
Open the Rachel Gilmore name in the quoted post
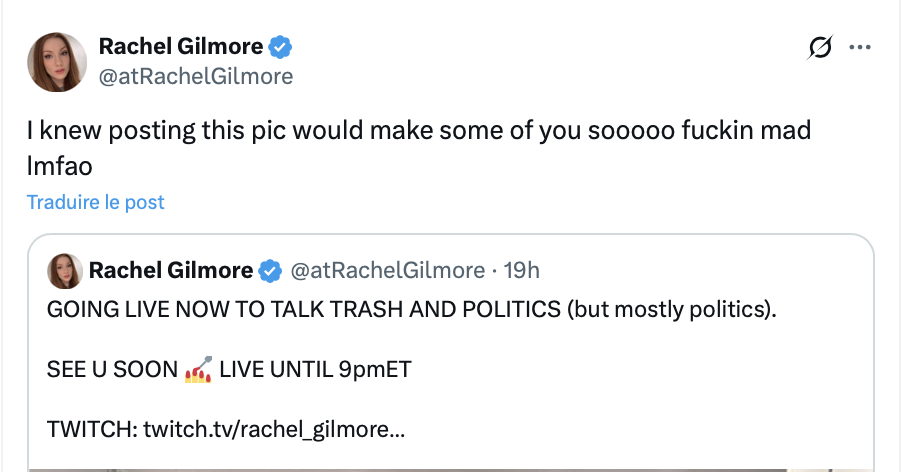click(x=171, y=270)
